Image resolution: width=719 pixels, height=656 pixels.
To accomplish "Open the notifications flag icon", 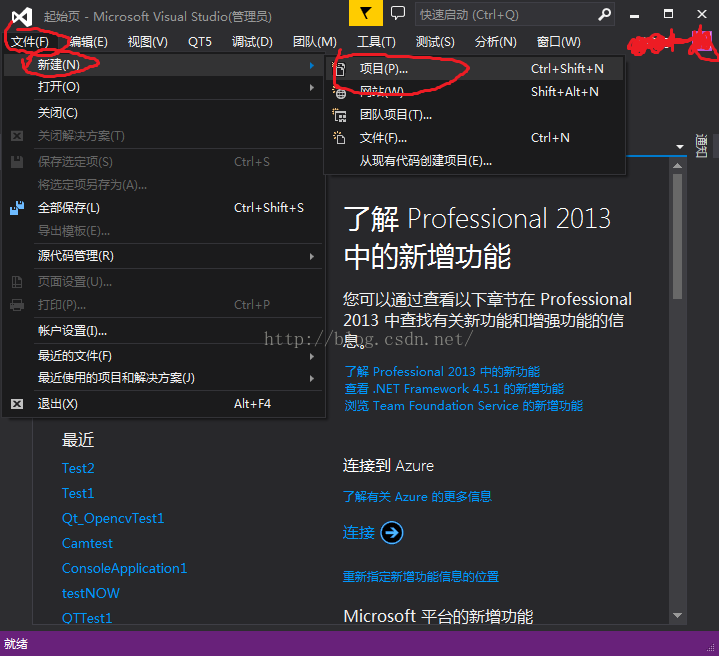I will tap(365, 13).
